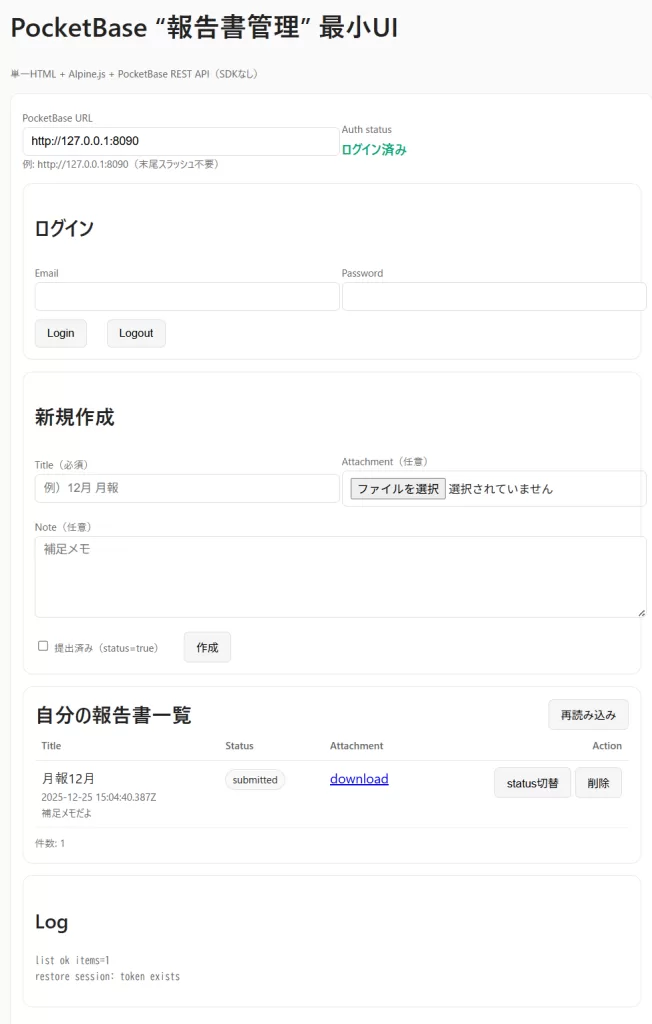Click the 再読み込み button

pos(588,715)
